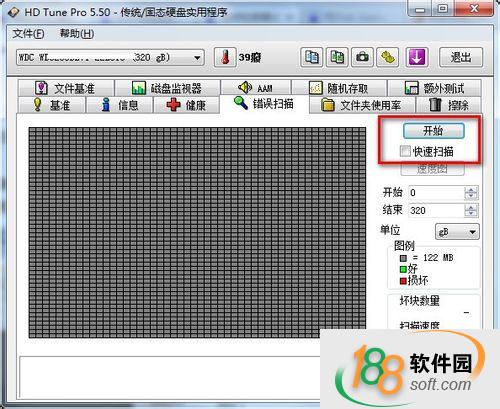This screenshot has width=500, height=409.
Task: Click the thermometer temperature icon
Action: click(x=225, y=57)
